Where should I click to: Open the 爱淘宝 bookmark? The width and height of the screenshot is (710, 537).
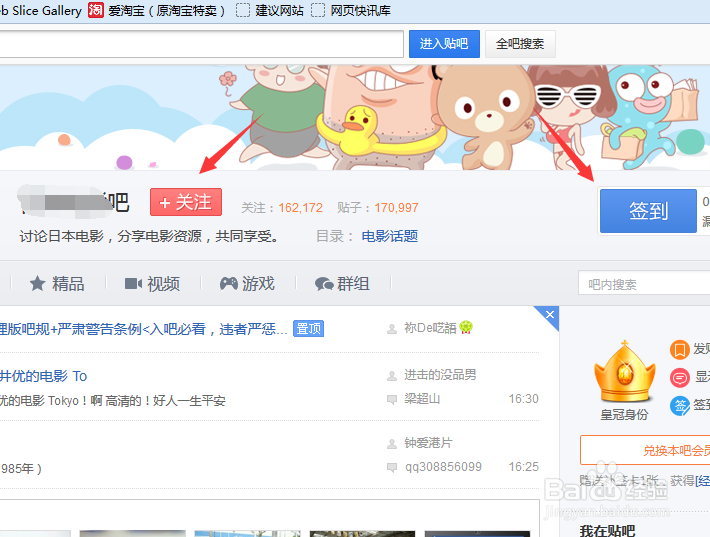click(157, 10)
